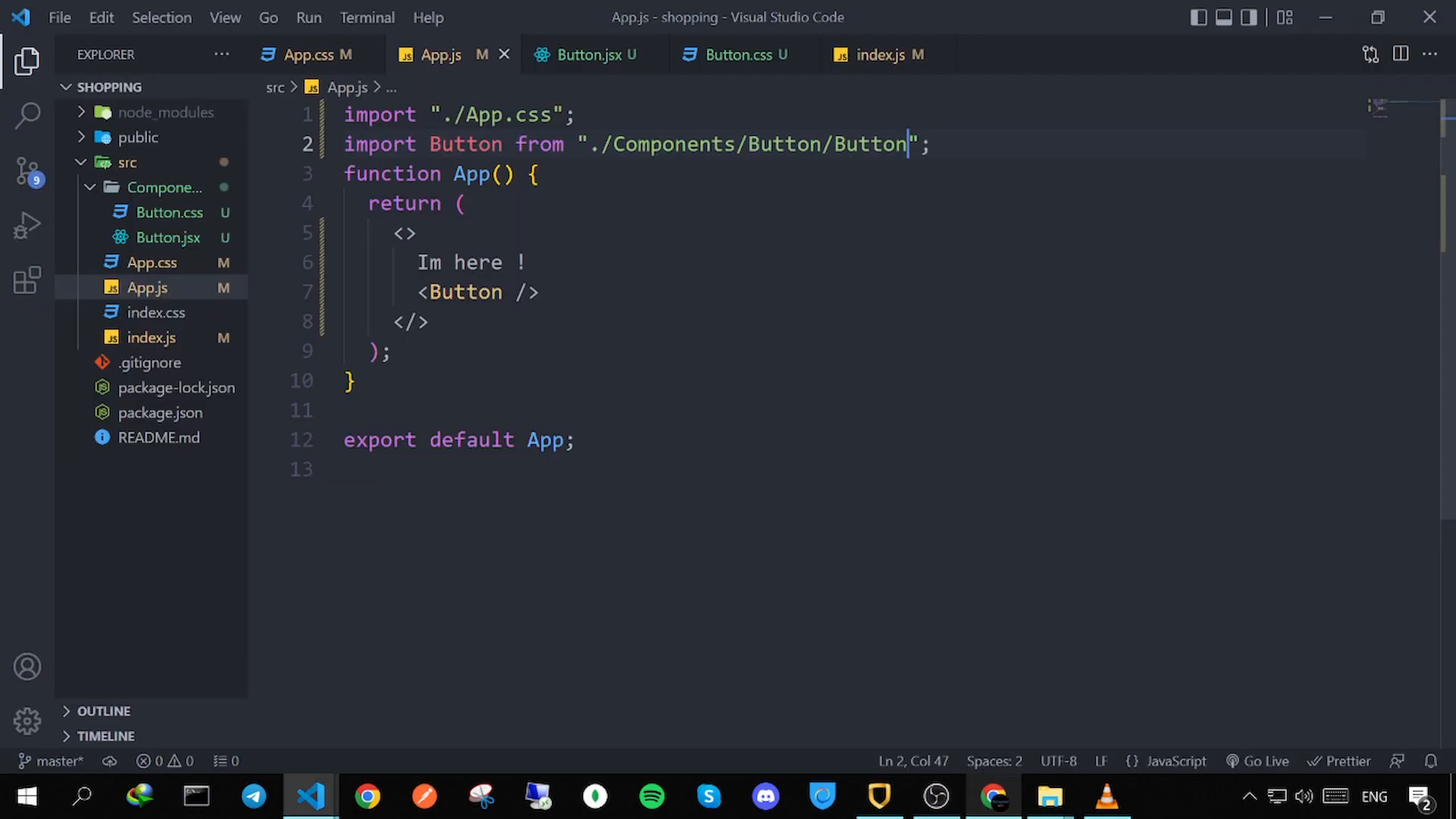This screenshot has height=819, width=1456.
Task: Click Ln 2, Col 47 cursor position
Action: point(913,761)
